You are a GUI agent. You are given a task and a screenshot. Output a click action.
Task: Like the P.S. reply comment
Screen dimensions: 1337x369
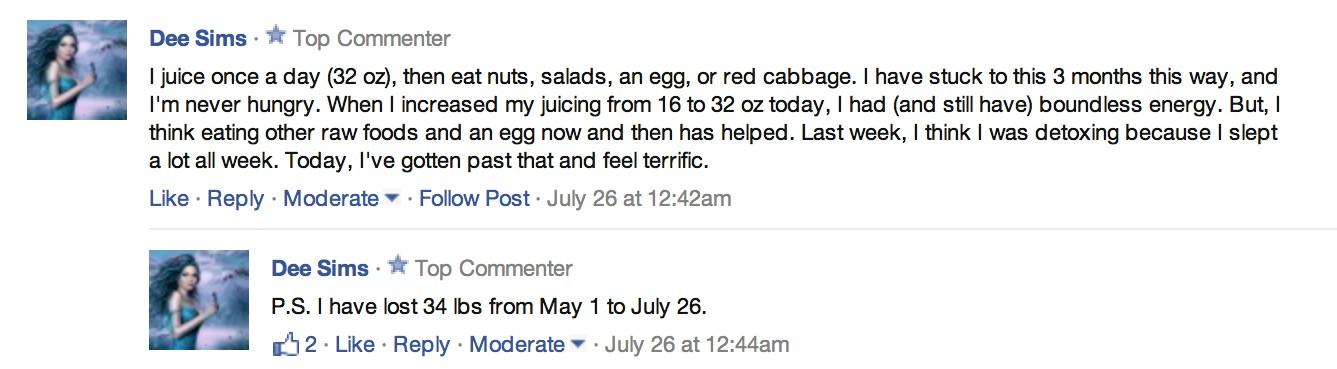point(355,345)
